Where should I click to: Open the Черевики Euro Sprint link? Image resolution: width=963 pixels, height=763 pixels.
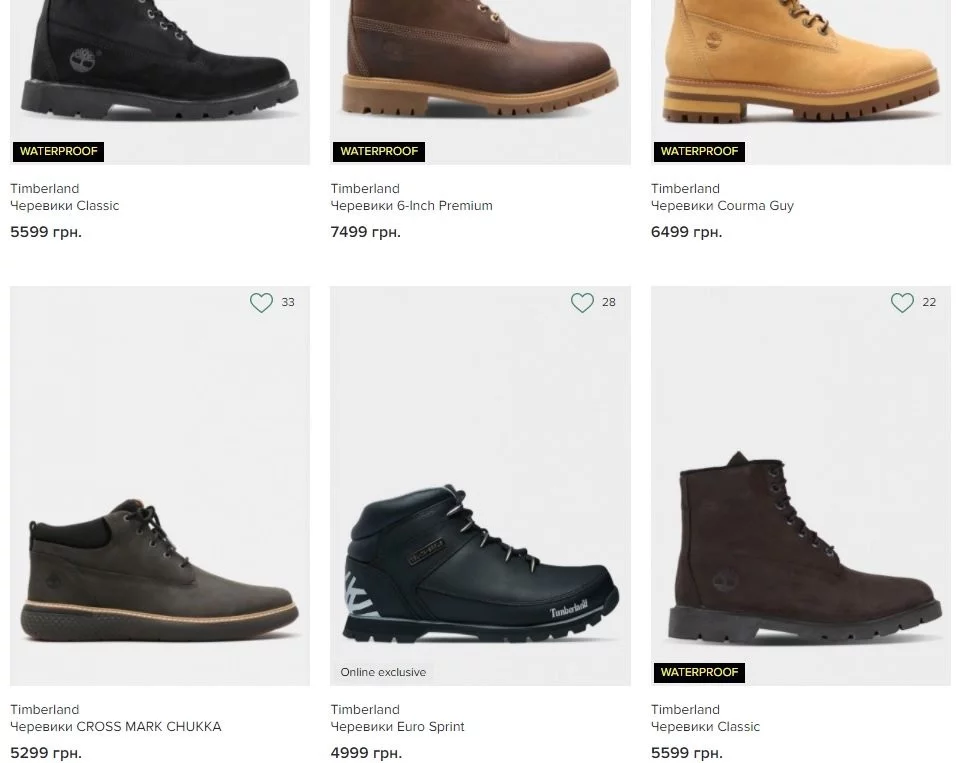(x=397, y=727)
